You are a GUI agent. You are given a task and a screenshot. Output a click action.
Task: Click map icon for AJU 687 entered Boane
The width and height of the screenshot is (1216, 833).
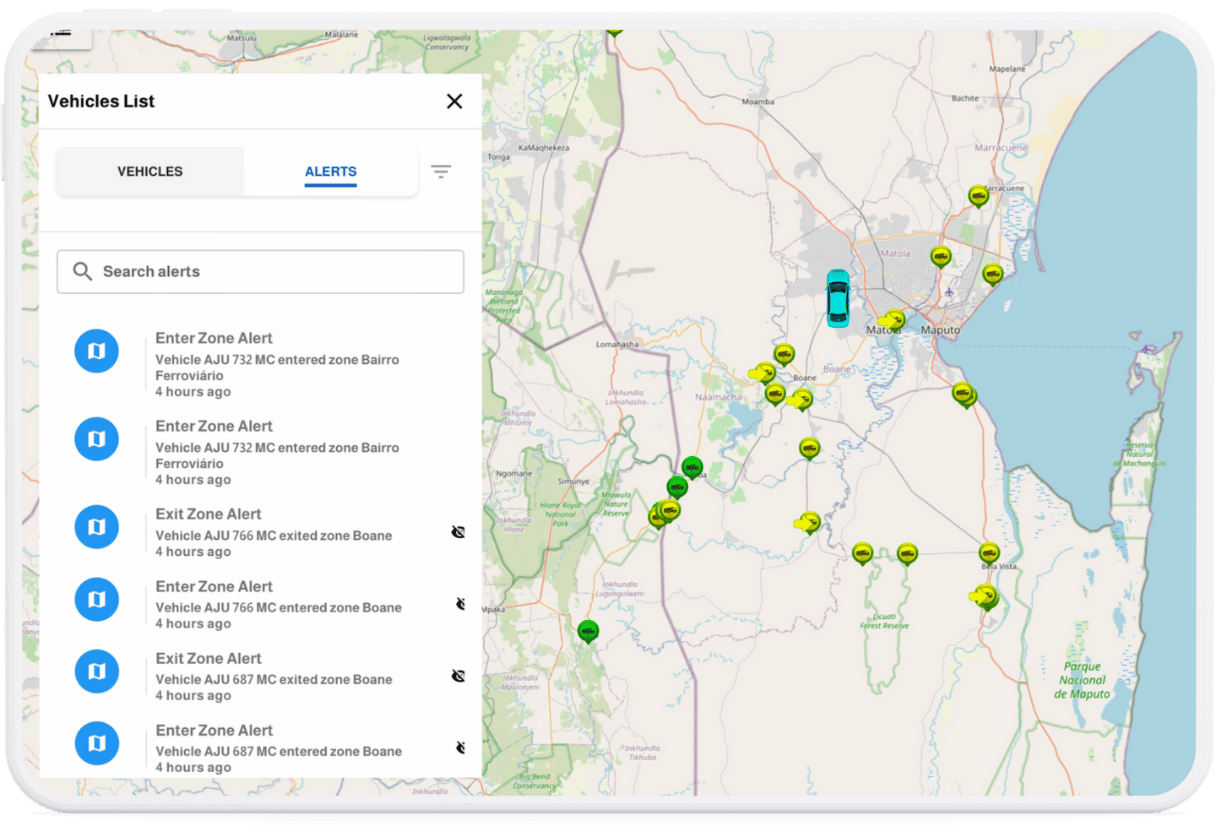97,743
